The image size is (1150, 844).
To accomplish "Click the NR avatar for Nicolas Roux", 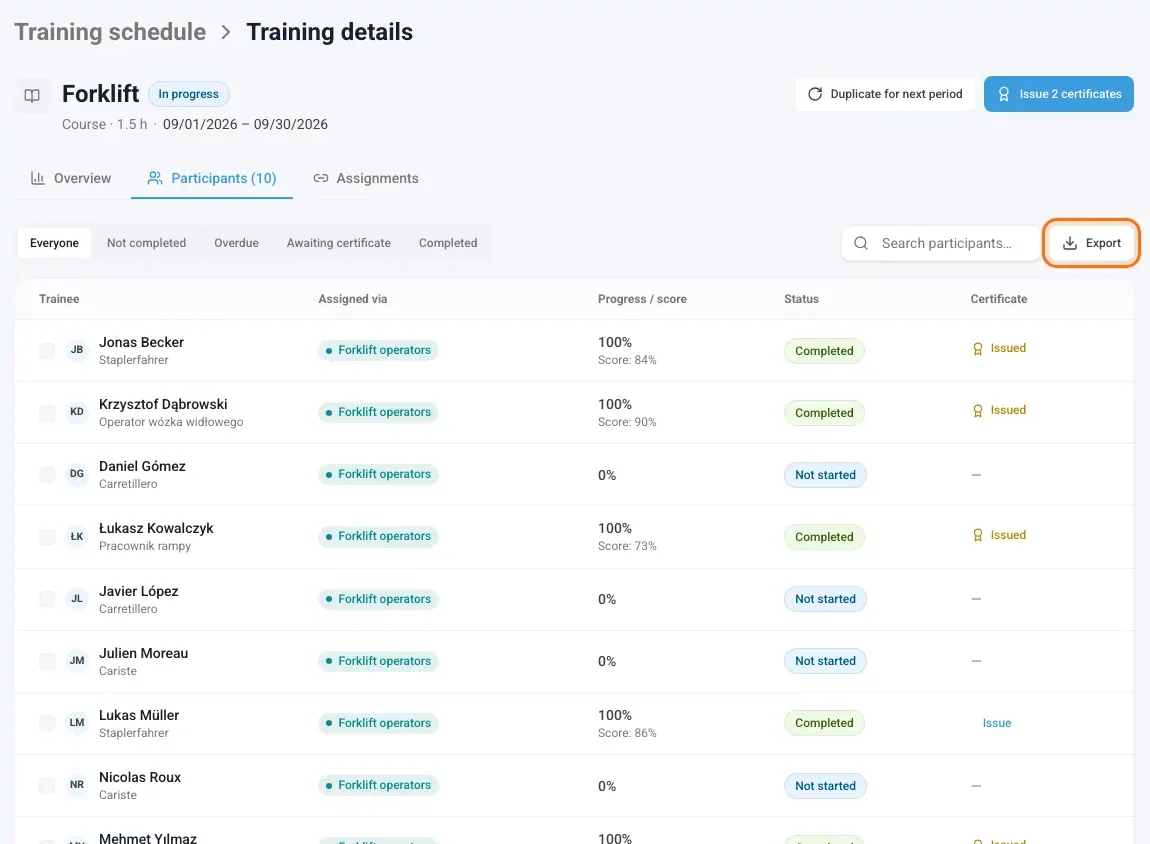I will (x=77, y=785).
